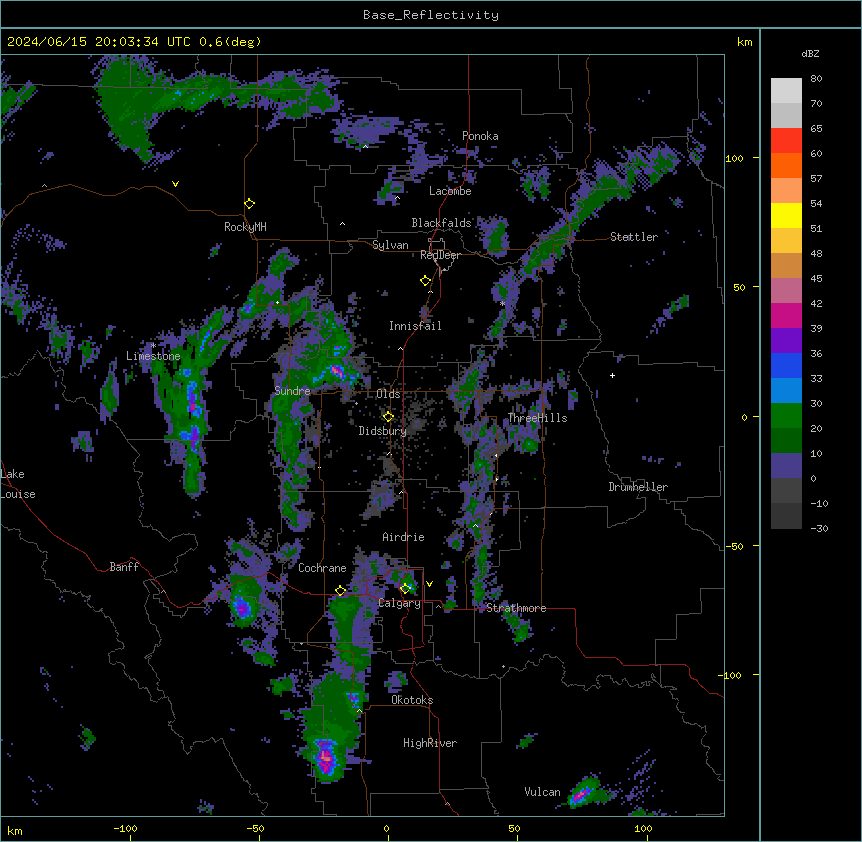Click the Calgary label
Image resolution: width=862 pixels, height=842 pixels.
coord(399,603)
